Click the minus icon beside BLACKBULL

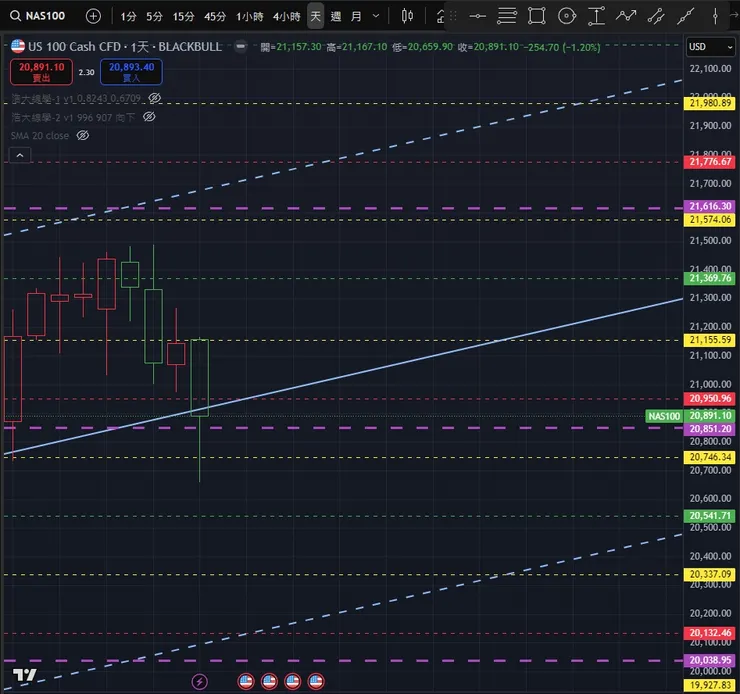pos(241,46)
